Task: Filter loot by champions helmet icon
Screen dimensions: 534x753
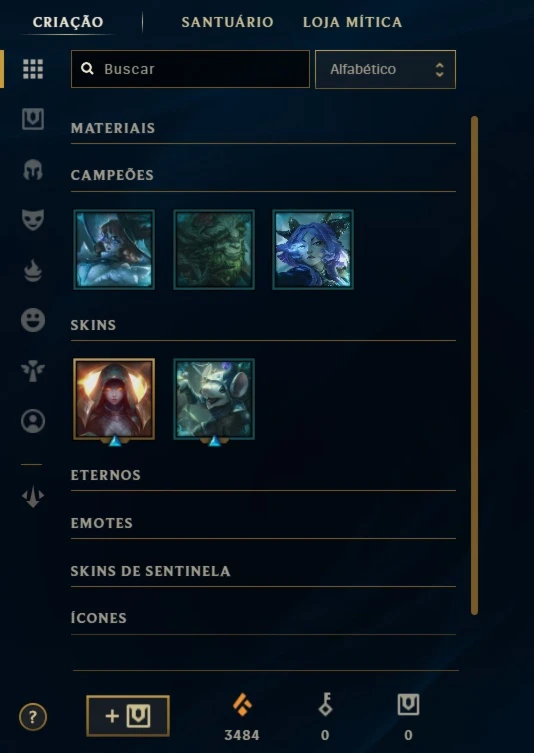Action: 33,170
